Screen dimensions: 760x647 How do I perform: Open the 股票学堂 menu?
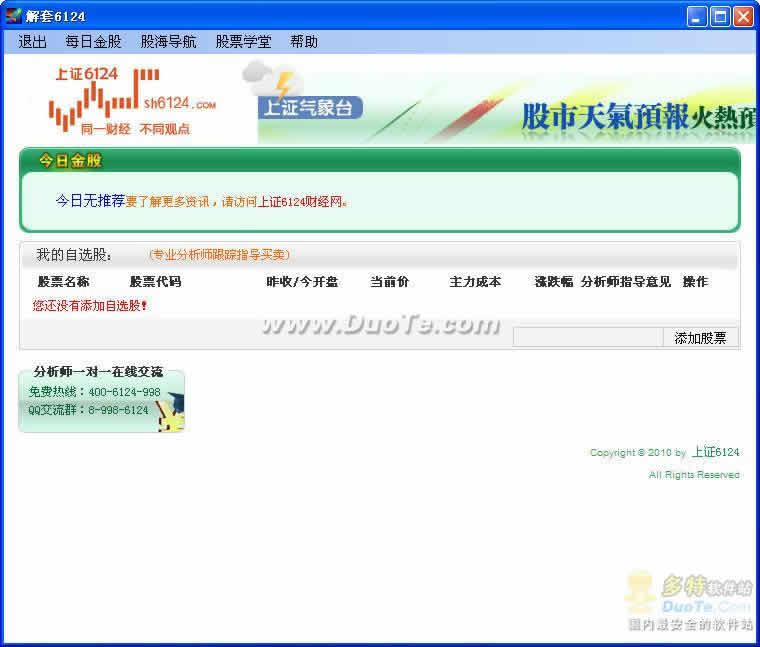point(243,42)
